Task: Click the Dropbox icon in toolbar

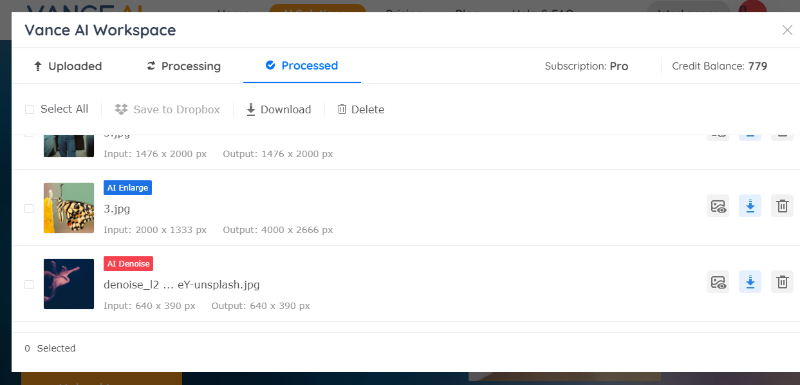Action: pyautogui.click(x=121, y=109)
